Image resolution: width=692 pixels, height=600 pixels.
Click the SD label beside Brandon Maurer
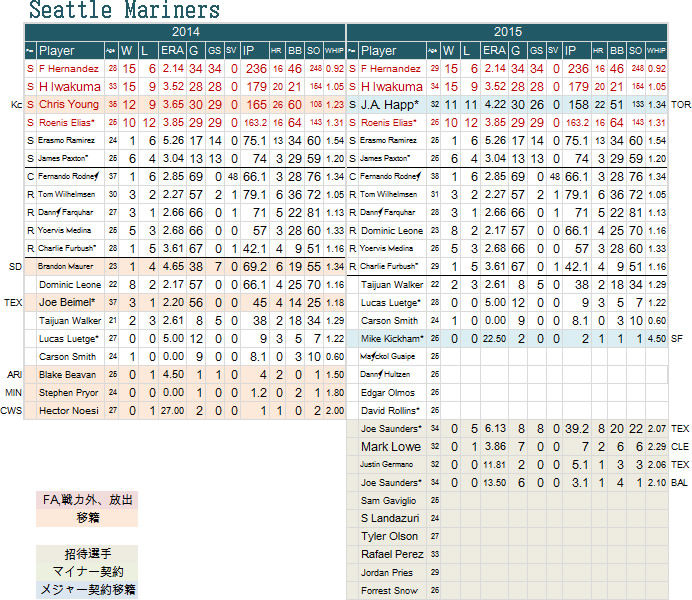[15, 267]
